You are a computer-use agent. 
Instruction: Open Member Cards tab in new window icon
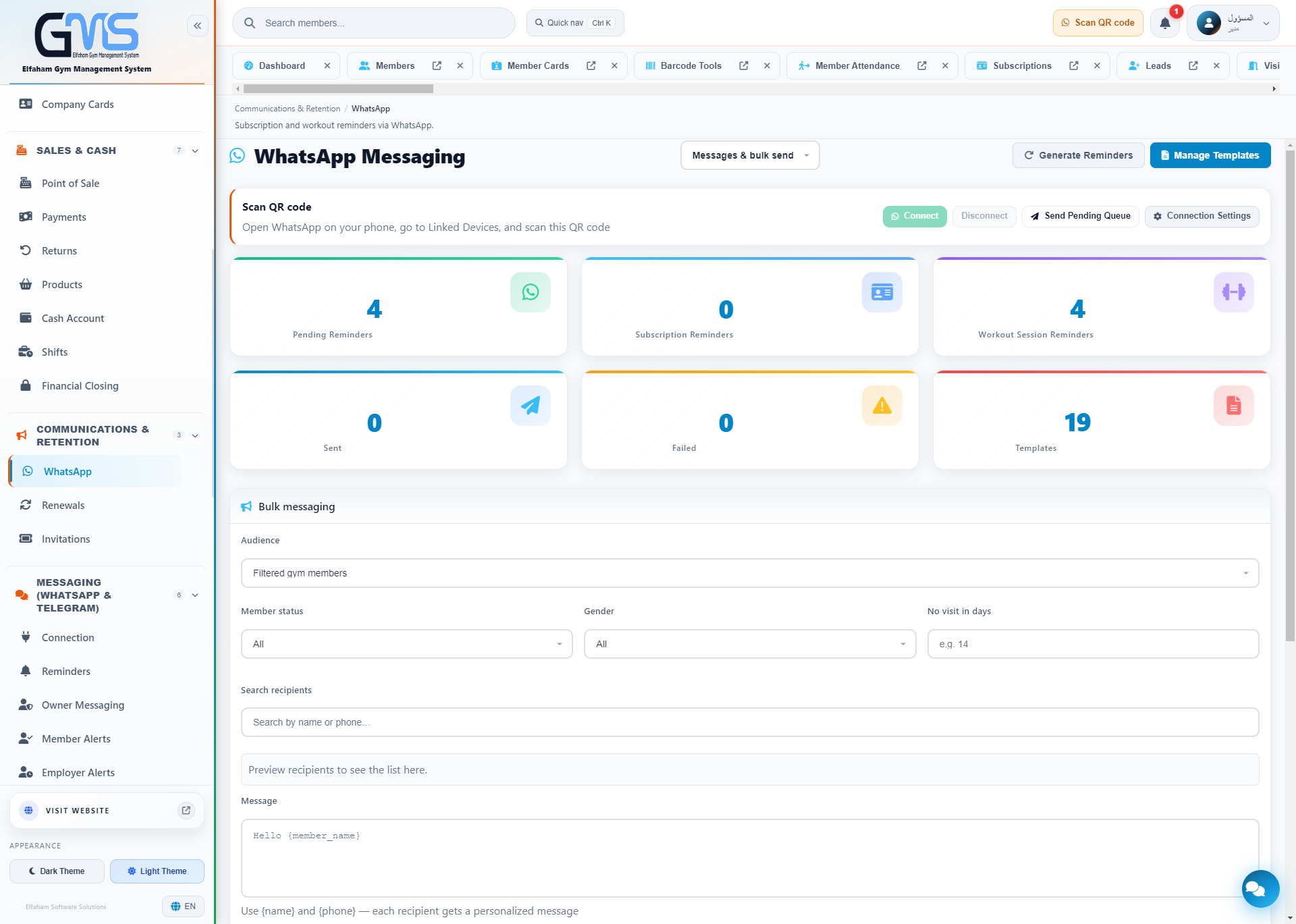(591, 65)
